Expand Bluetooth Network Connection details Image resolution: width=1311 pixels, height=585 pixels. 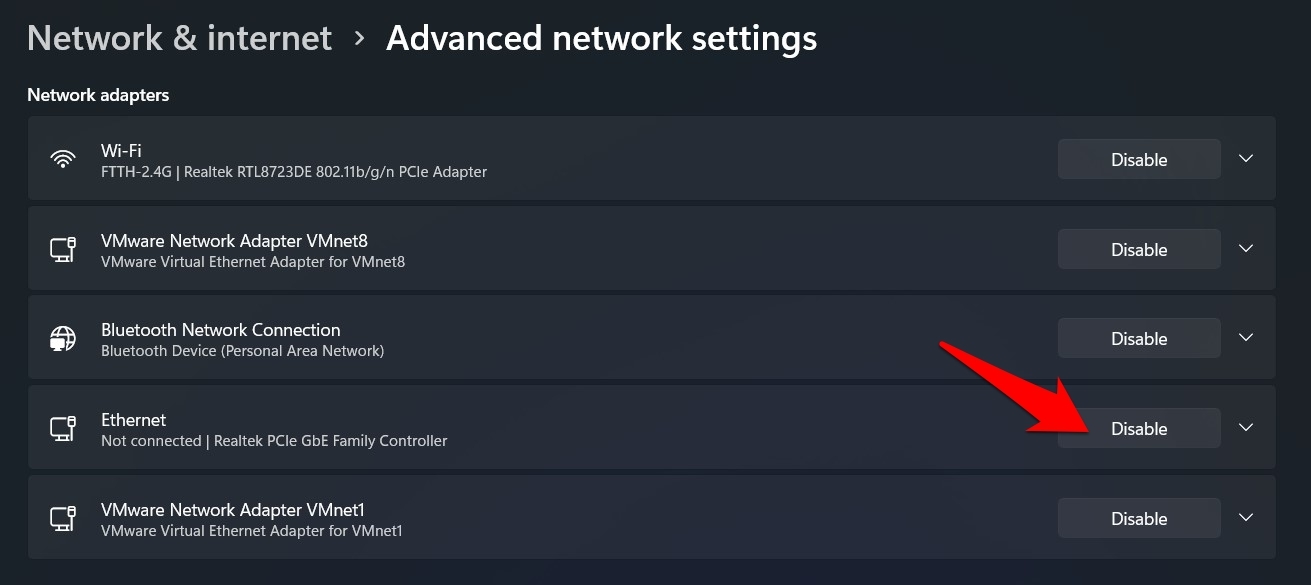coord(1246,338)
